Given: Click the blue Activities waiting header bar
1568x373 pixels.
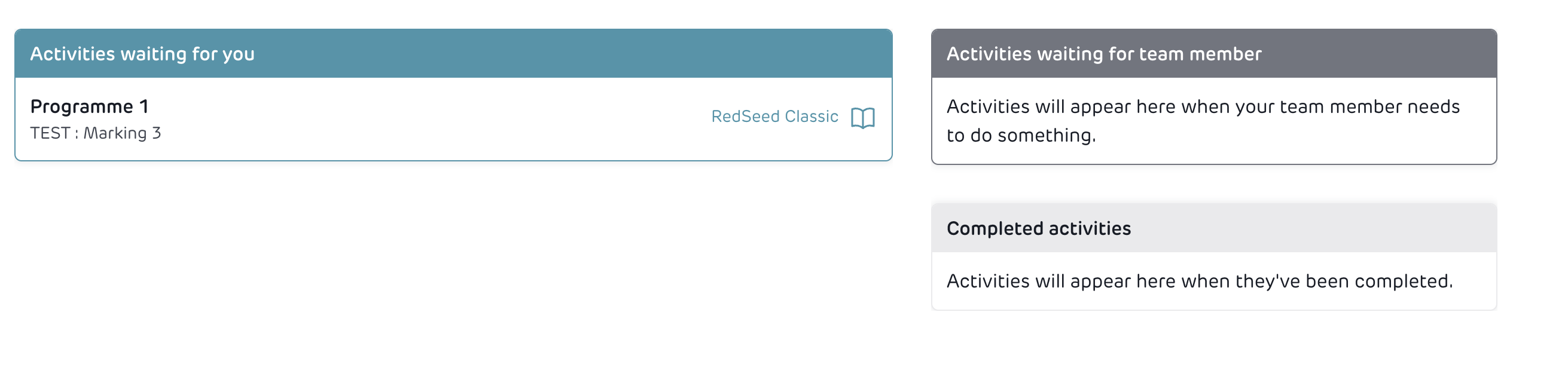Looking at the screenshot, I should (548, 54).
